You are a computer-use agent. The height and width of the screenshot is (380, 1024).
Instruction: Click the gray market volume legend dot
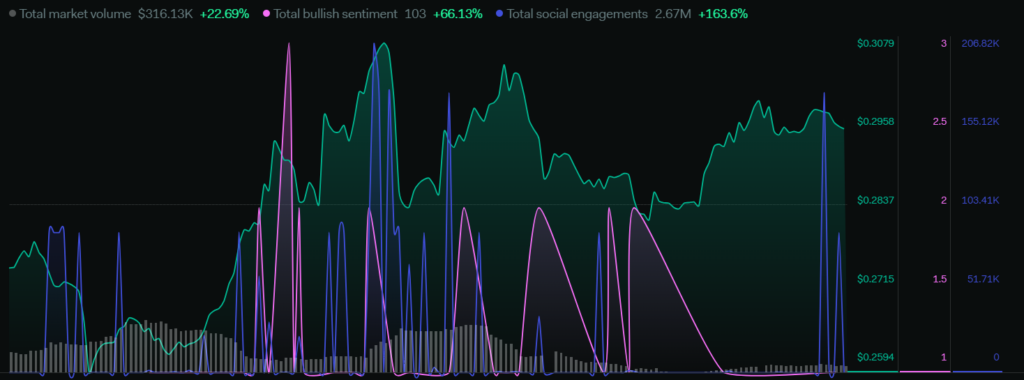13,14
